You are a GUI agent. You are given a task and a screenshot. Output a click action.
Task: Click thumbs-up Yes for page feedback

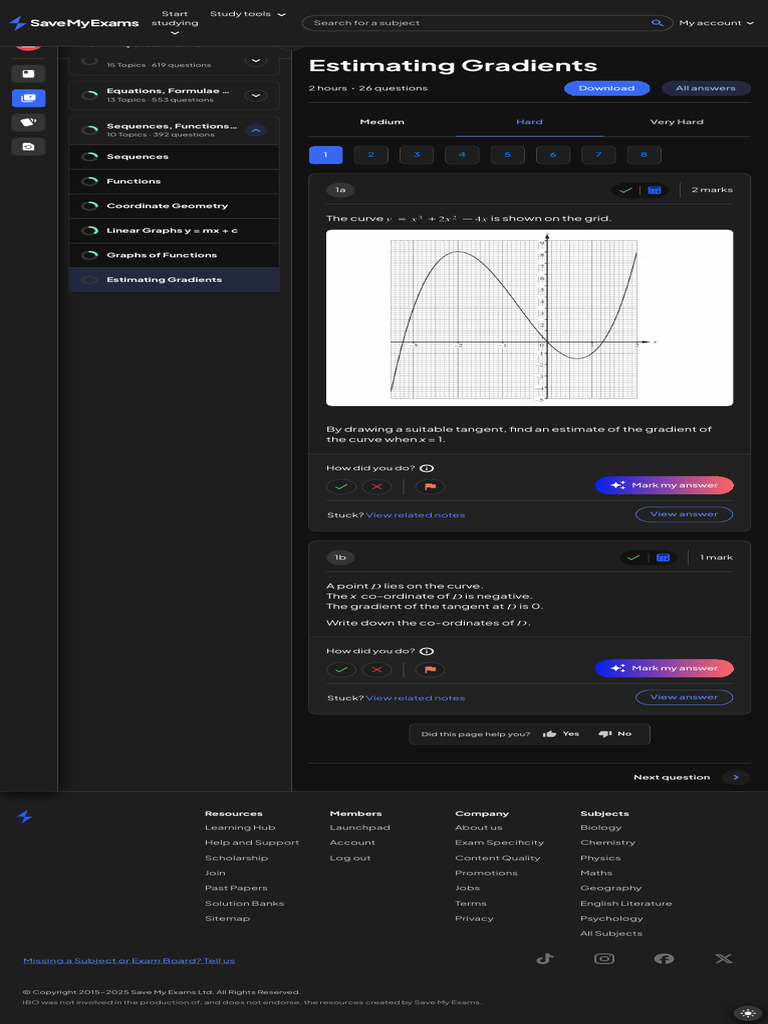pyautogui.click(x=561, y=734)
